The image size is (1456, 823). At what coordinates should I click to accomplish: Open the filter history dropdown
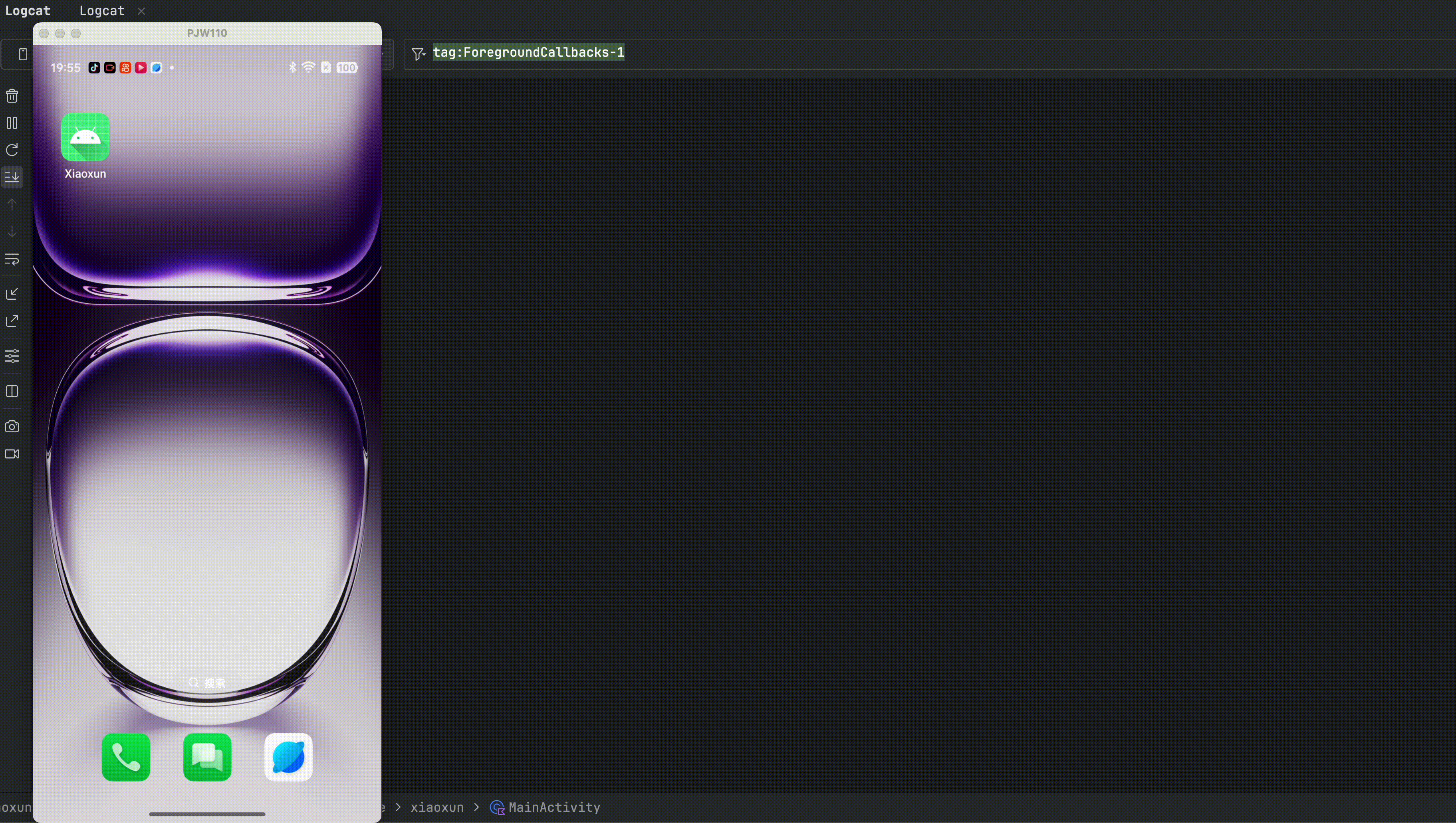tap(419, 54)
